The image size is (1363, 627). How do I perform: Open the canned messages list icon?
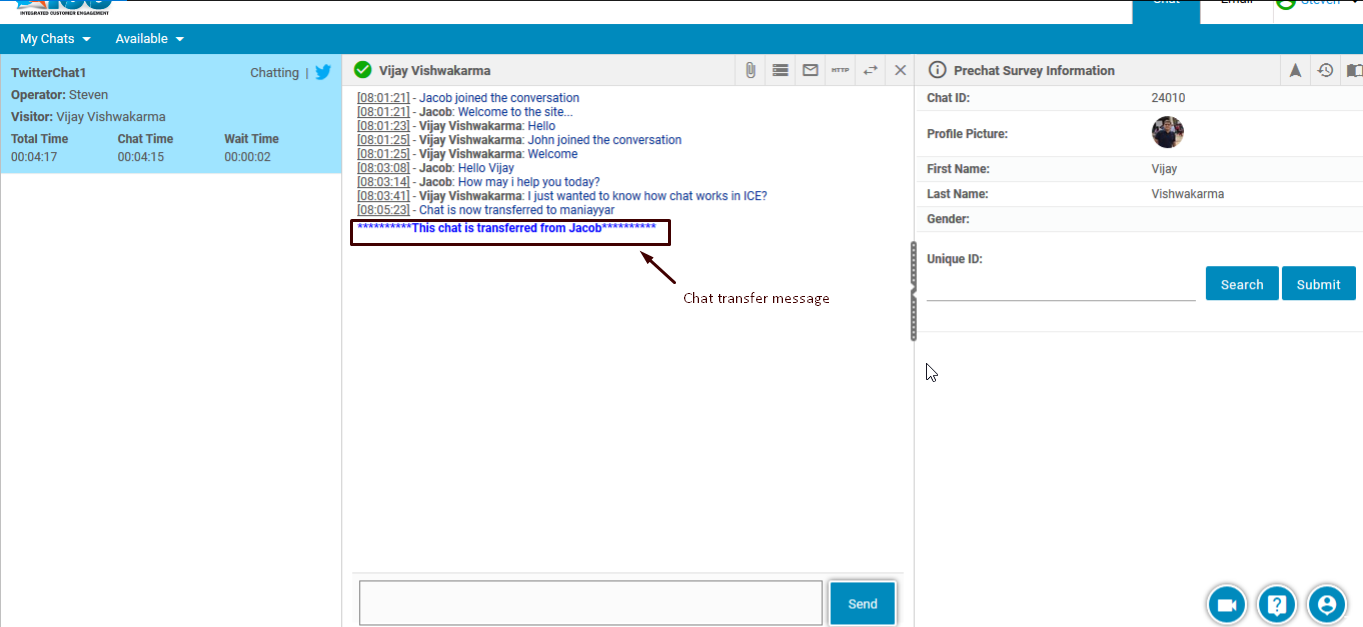780,70
